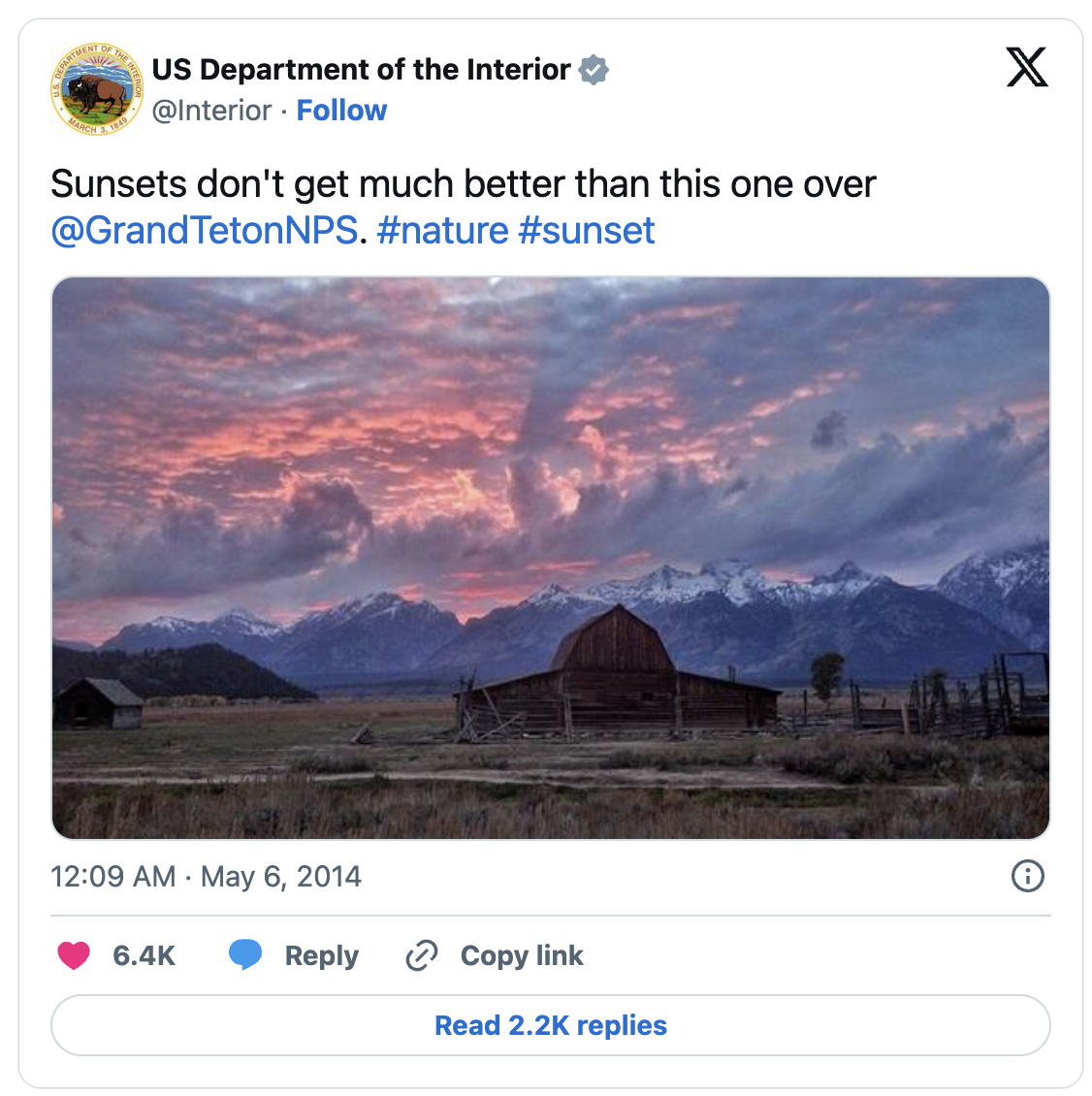This screenshot has width=1092, height=1096.
Task: Follow the @Interior account
Action: coord(341,111)
